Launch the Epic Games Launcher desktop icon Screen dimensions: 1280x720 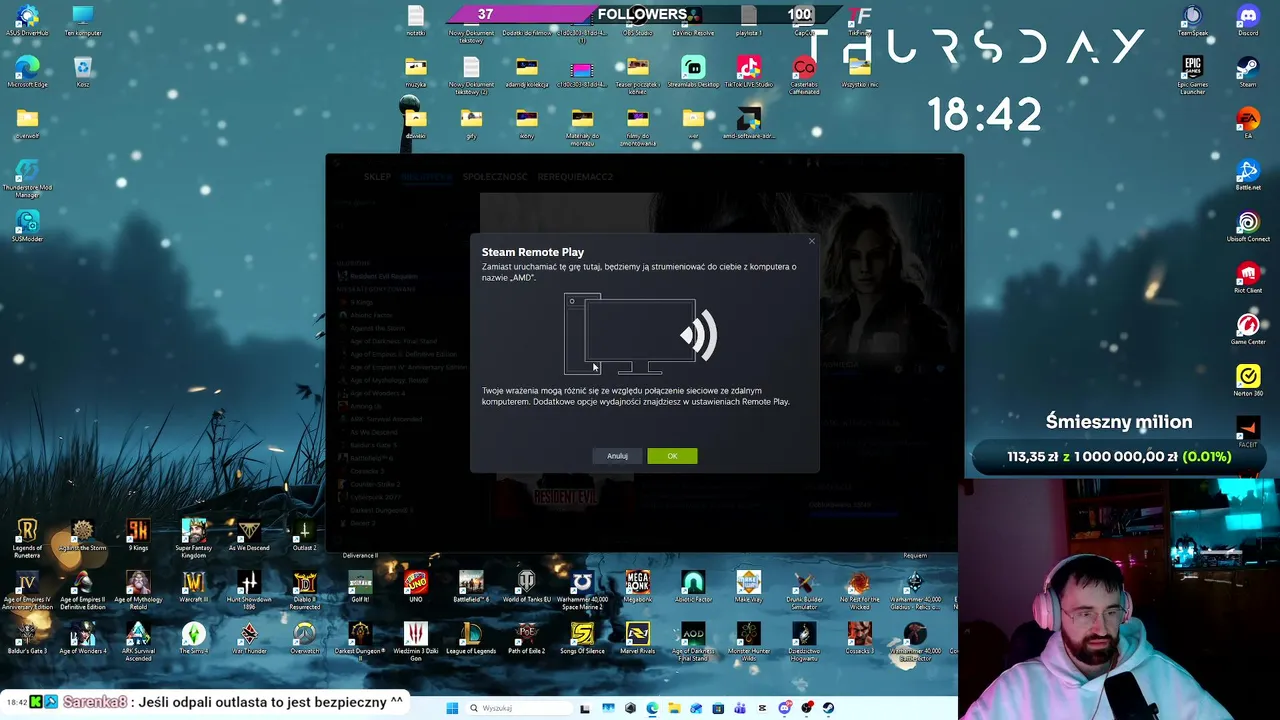coord(1192,75)
